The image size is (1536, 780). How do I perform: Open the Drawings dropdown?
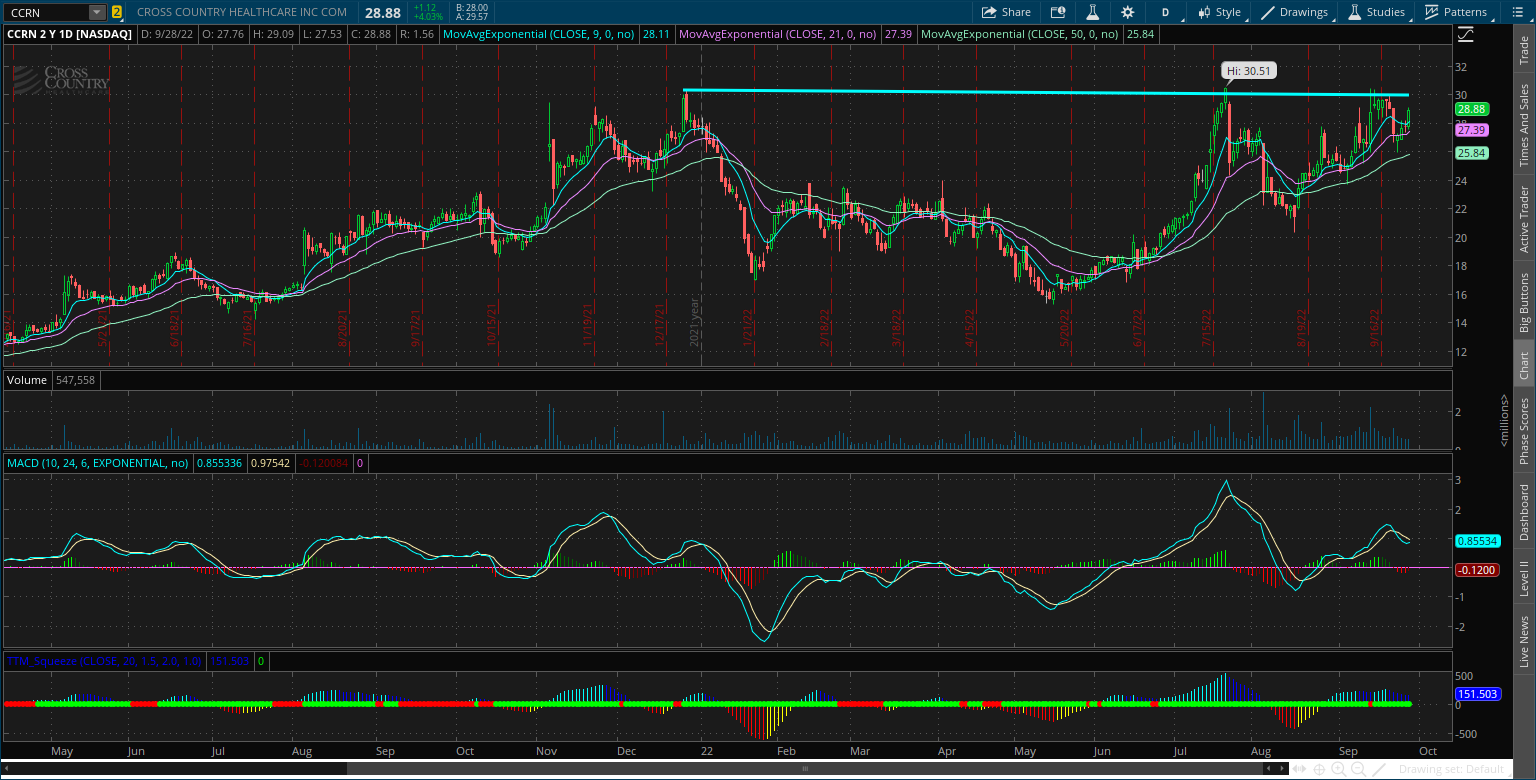[1296, 12]
